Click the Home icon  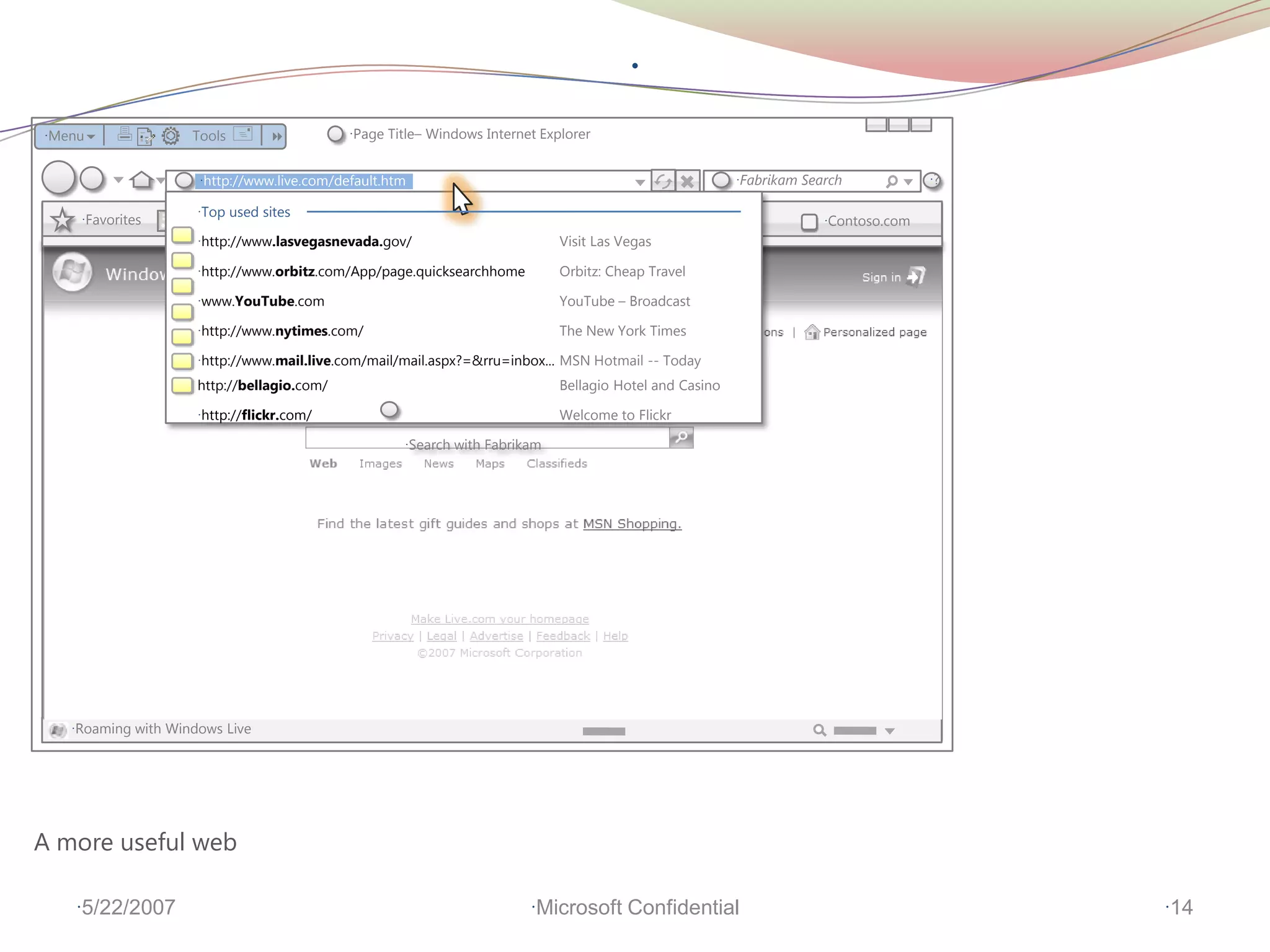141,180
